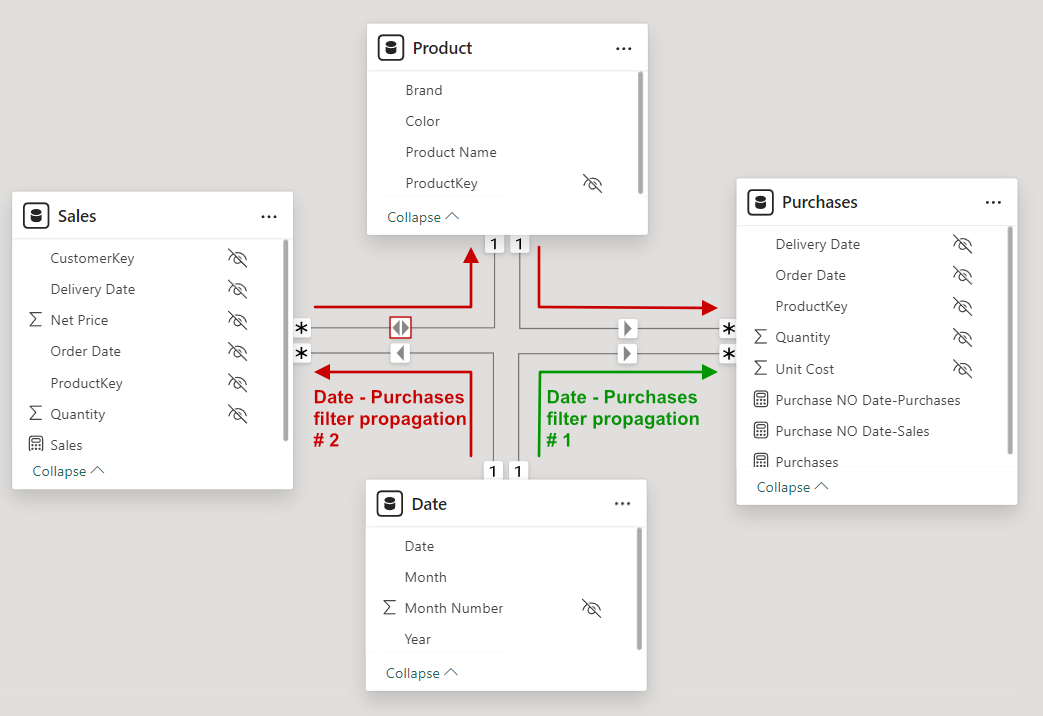Click the sigma icon next to Net Price
Viewport: 1043px width, 716px height.
(36, 319)
